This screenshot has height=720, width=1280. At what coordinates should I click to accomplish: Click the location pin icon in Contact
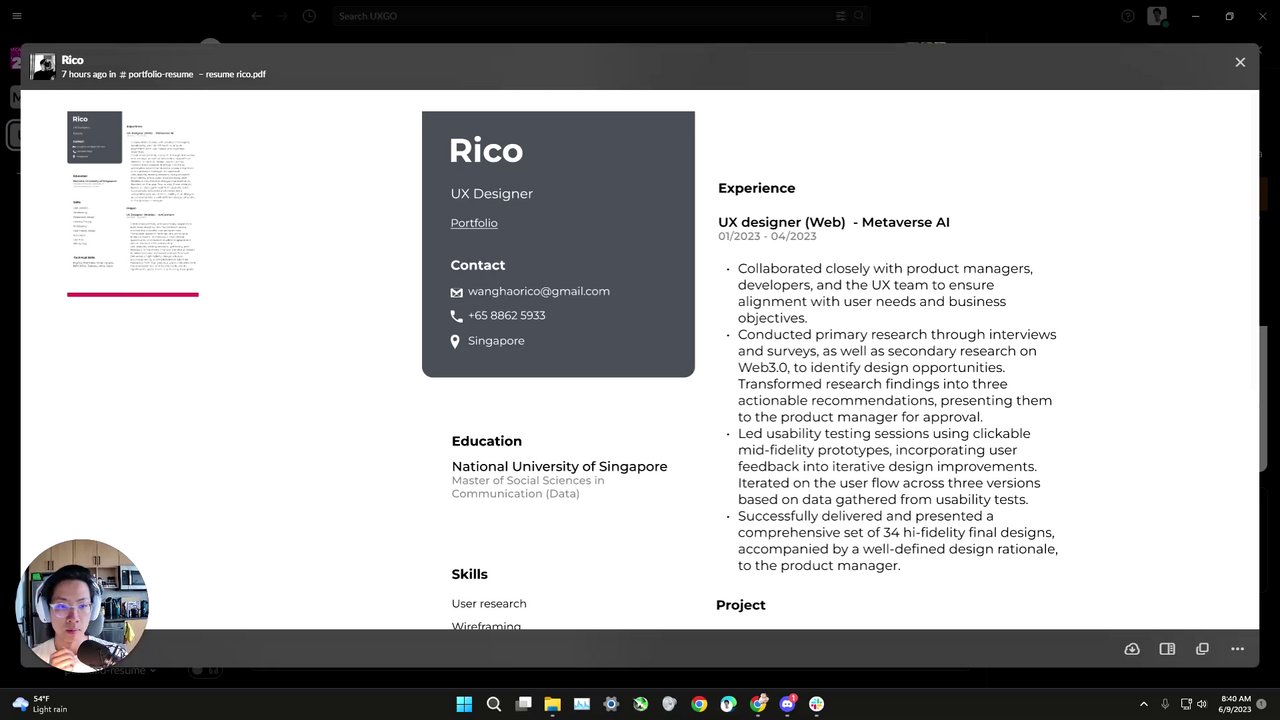click(455, 342)
